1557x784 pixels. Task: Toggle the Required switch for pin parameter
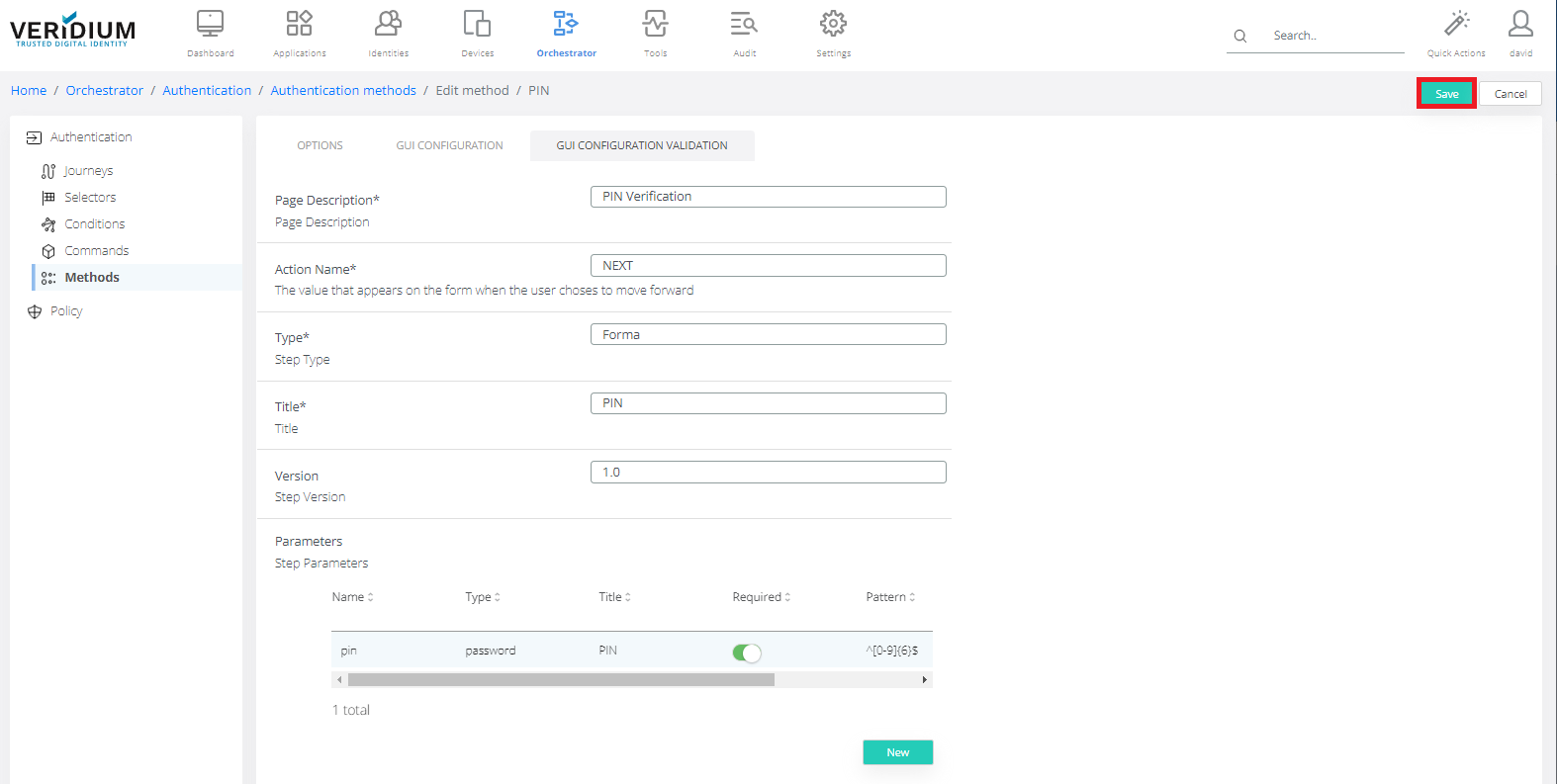(x=747, y=653)
